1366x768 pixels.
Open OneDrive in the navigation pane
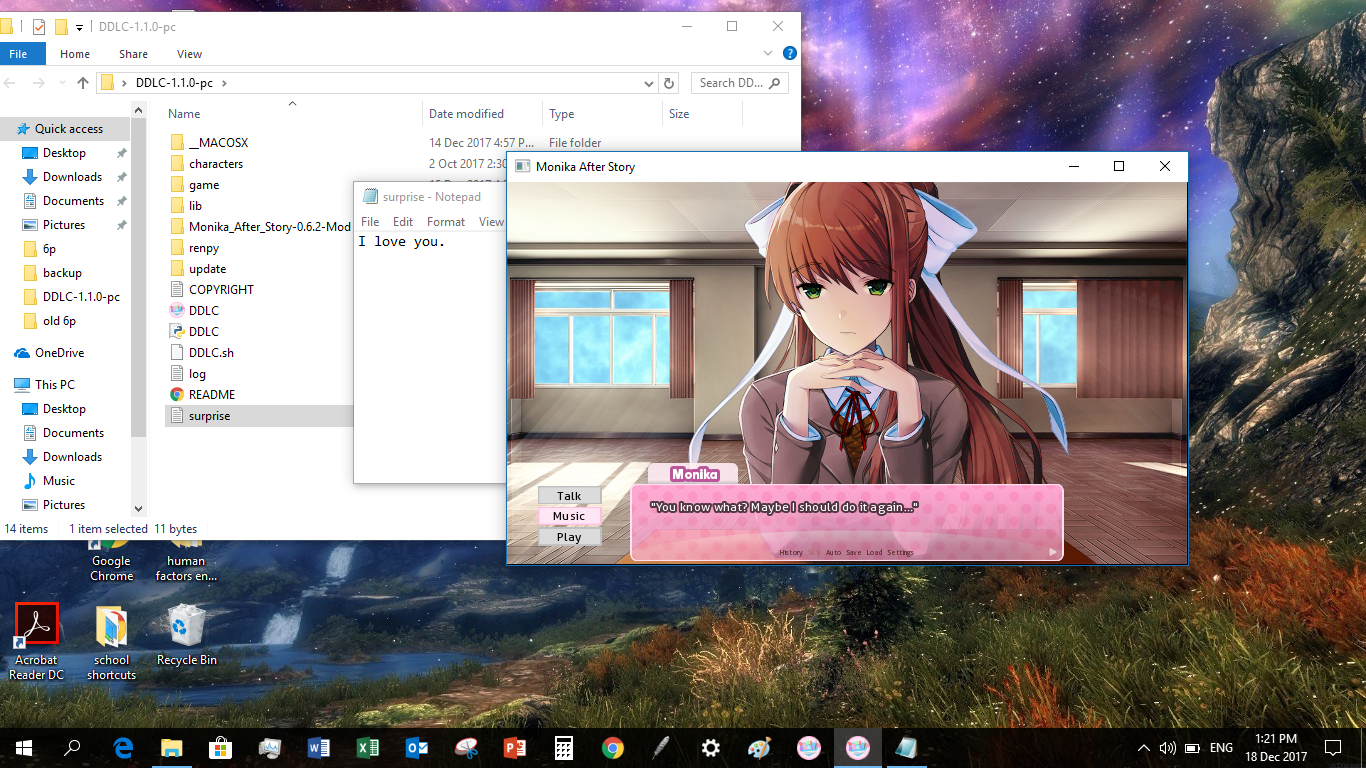tap(59, 353)
